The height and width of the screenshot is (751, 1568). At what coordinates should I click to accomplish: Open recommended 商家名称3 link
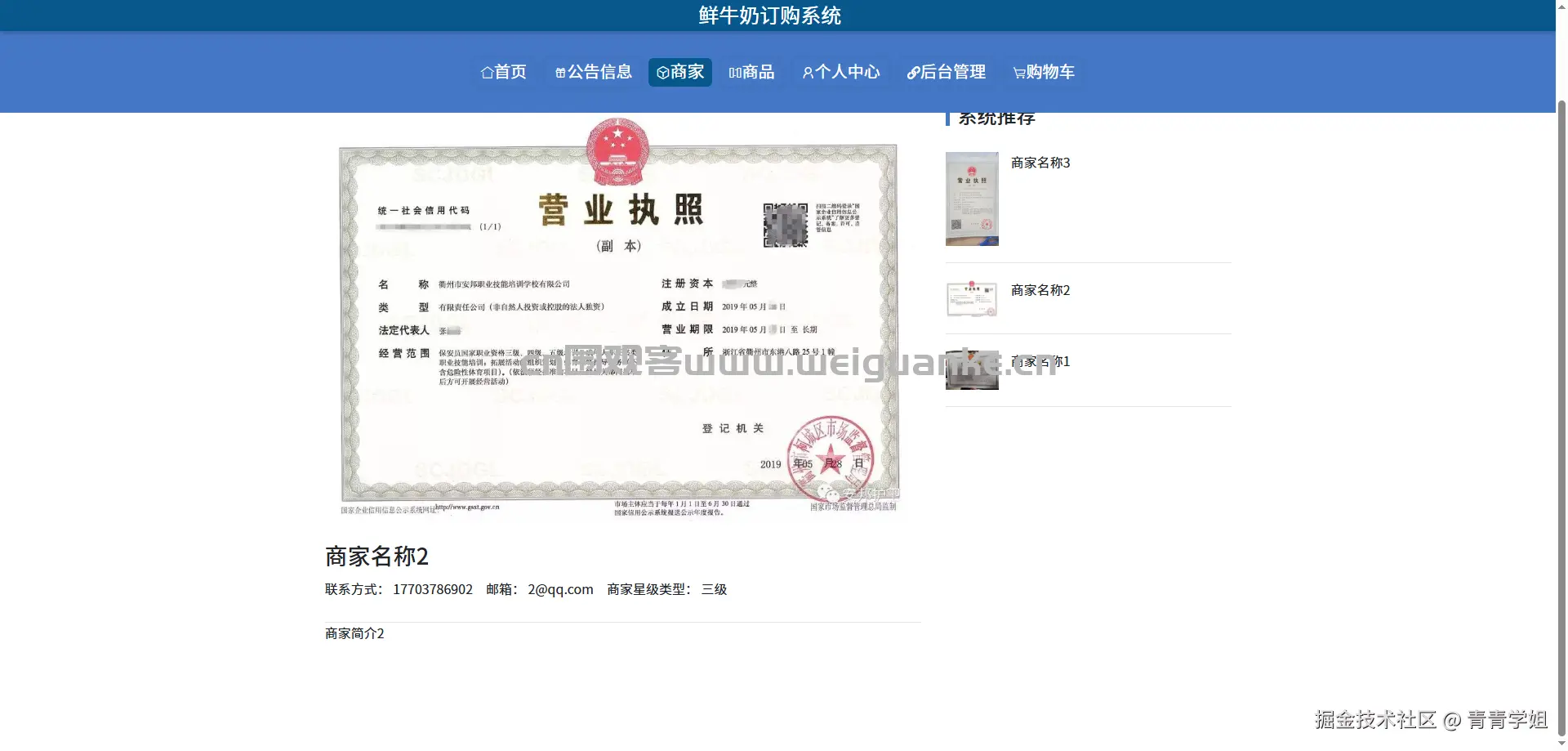click(1040, 163)
